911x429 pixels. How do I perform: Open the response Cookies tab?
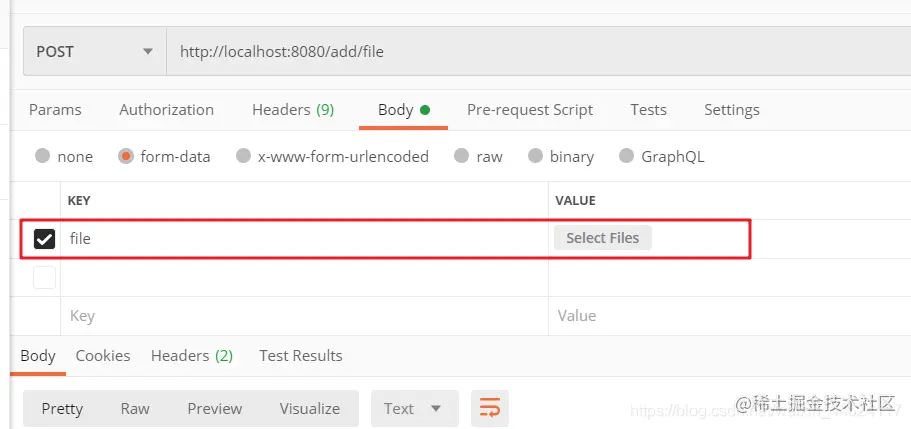click(103, 356)
